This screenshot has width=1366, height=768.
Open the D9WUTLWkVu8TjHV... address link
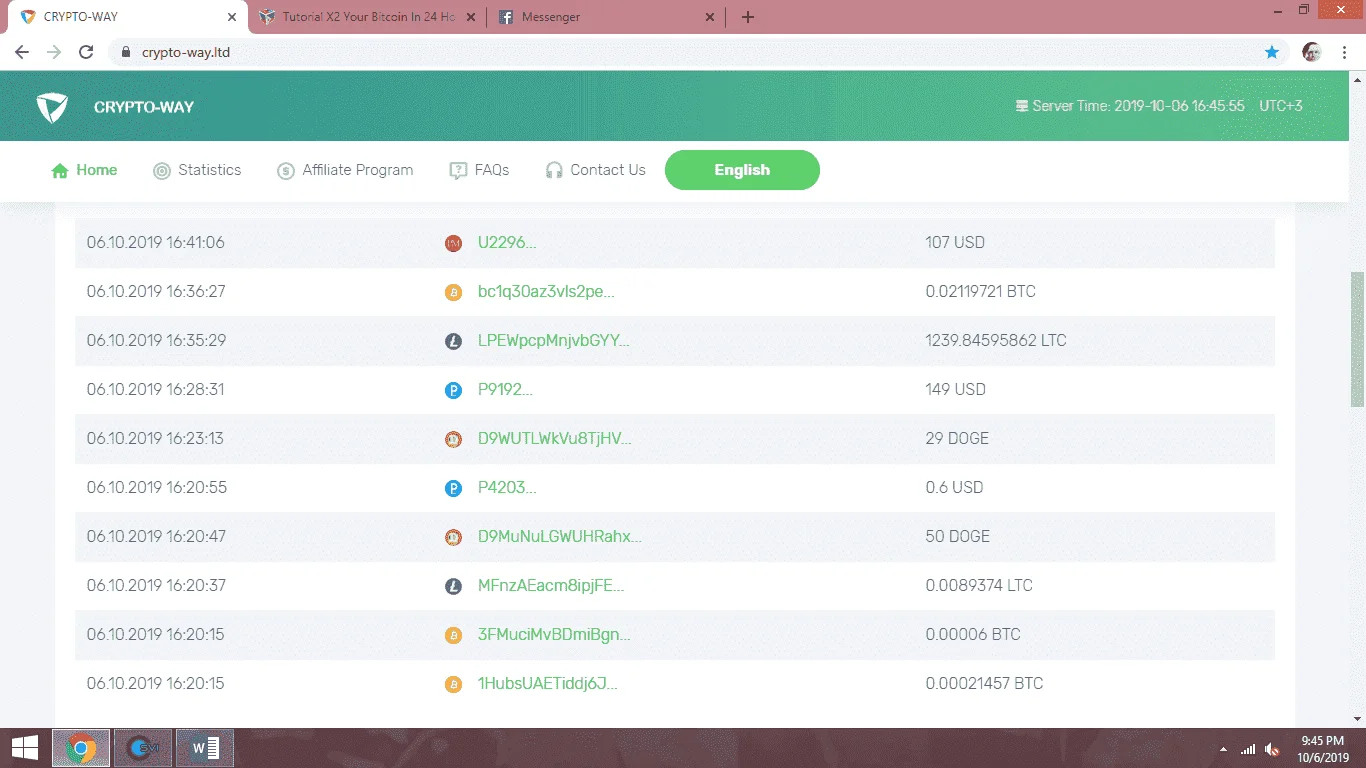point(555,439)
